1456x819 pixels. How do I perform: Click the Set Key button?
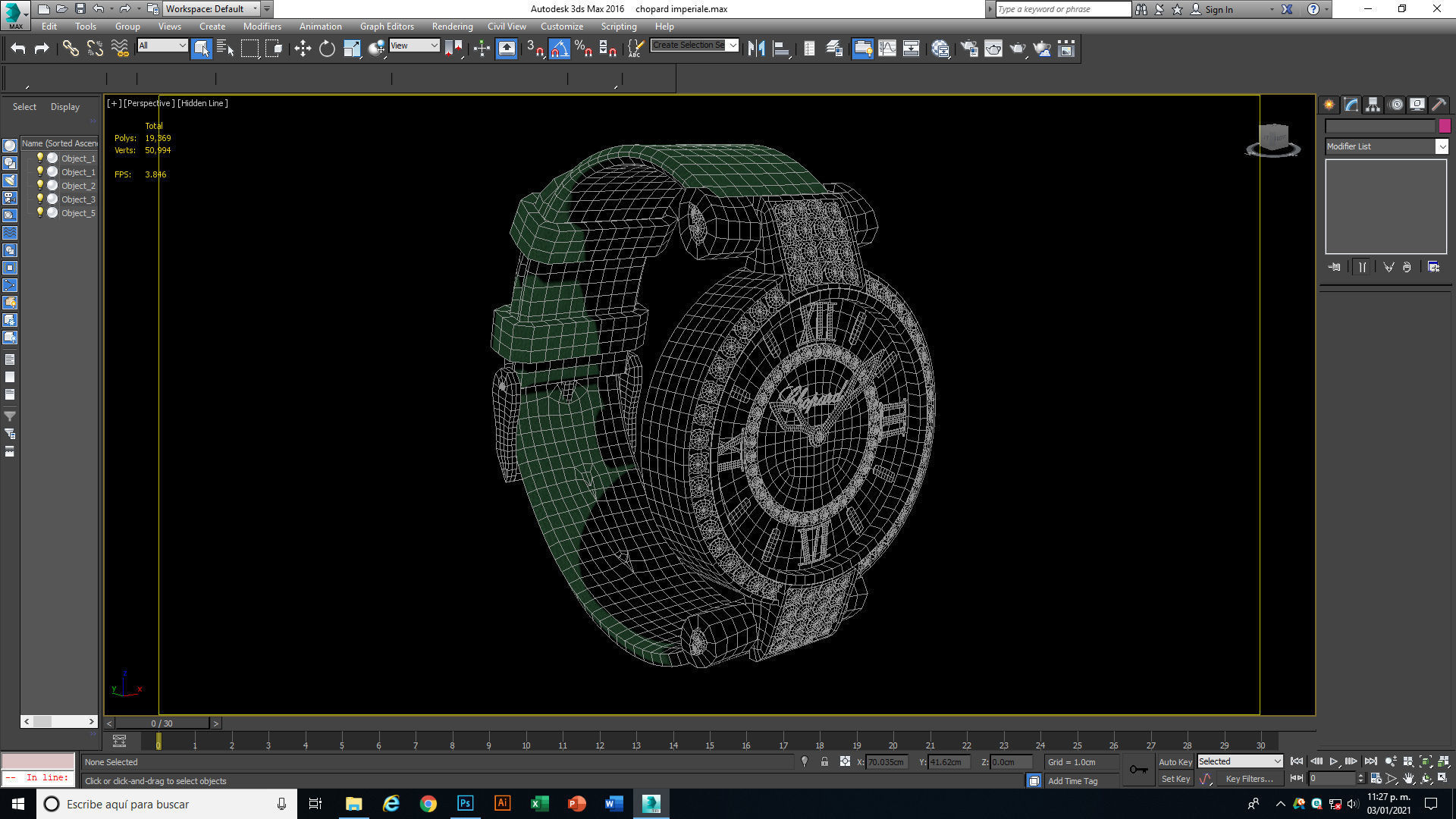pyautogui.click(x=1175, y=779)
